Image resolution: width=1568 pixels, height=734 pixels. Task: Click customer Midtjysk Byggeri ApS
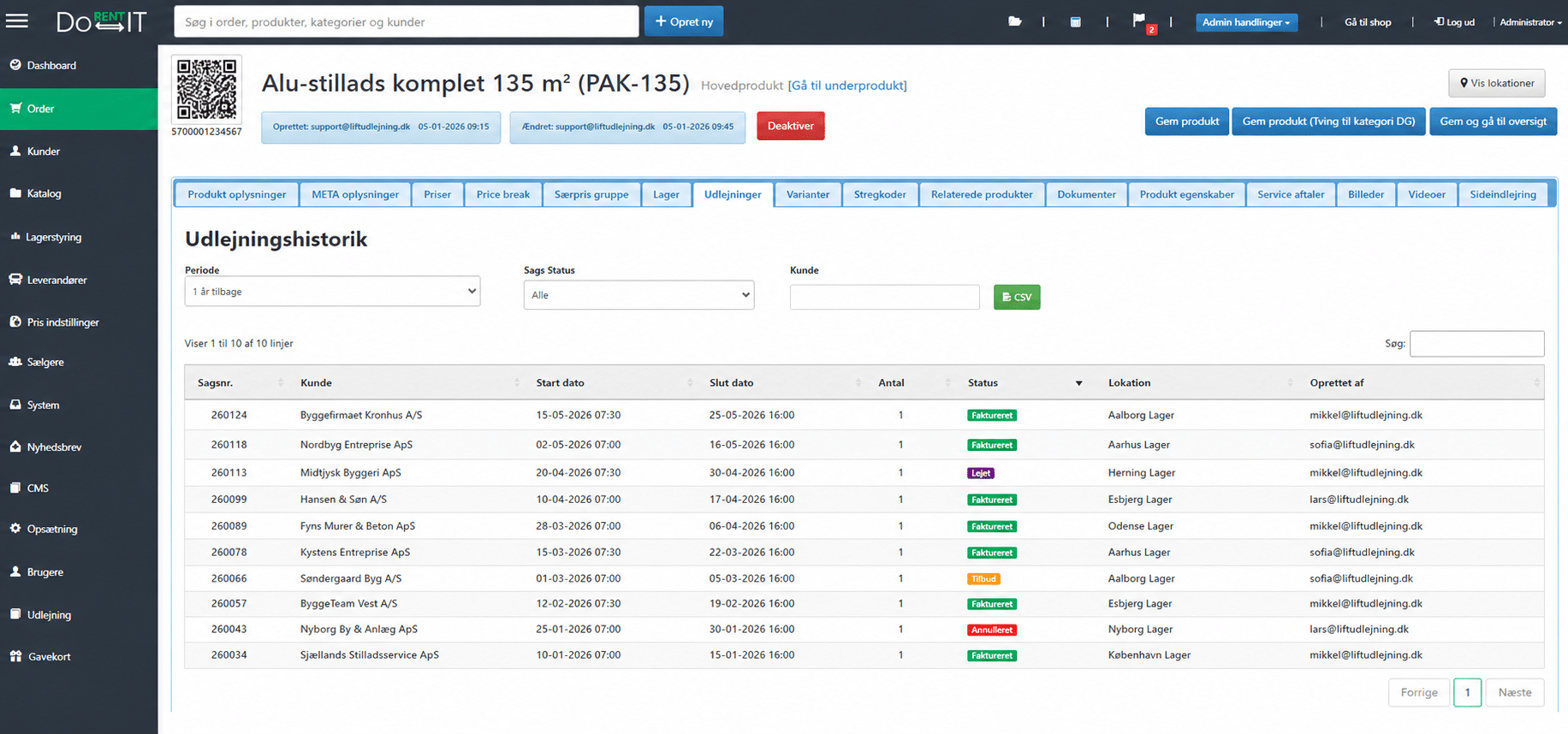pyautogui.click(x=351, y=472)
